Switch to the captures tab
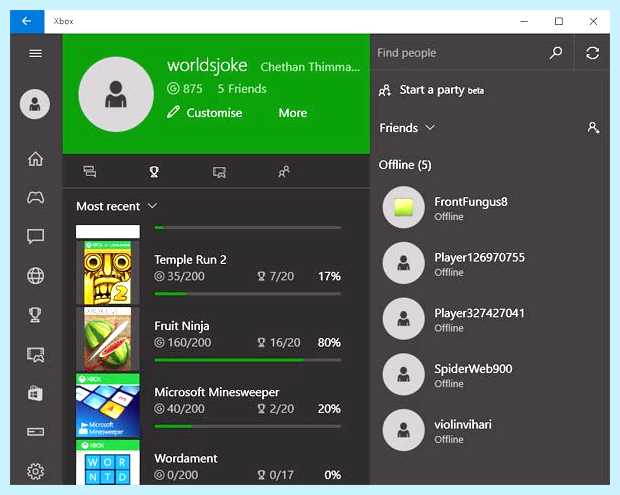 [x=219, y=172]
